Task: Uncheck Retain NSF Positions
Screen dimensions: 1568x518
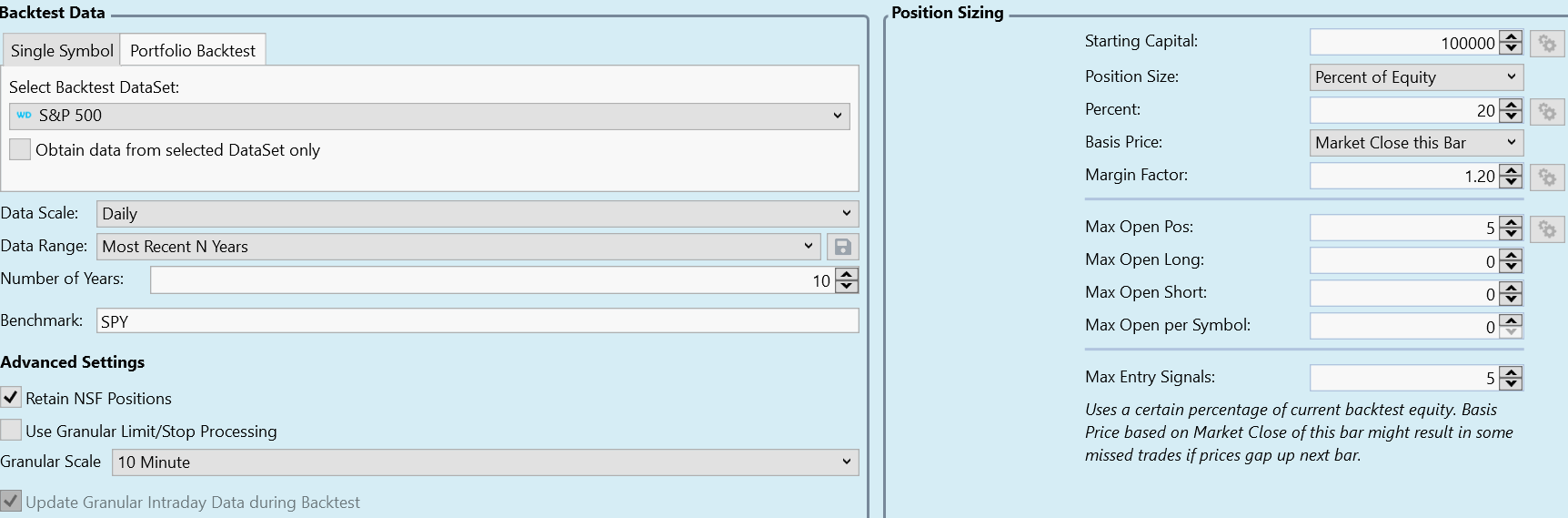Action: (11, 398)
